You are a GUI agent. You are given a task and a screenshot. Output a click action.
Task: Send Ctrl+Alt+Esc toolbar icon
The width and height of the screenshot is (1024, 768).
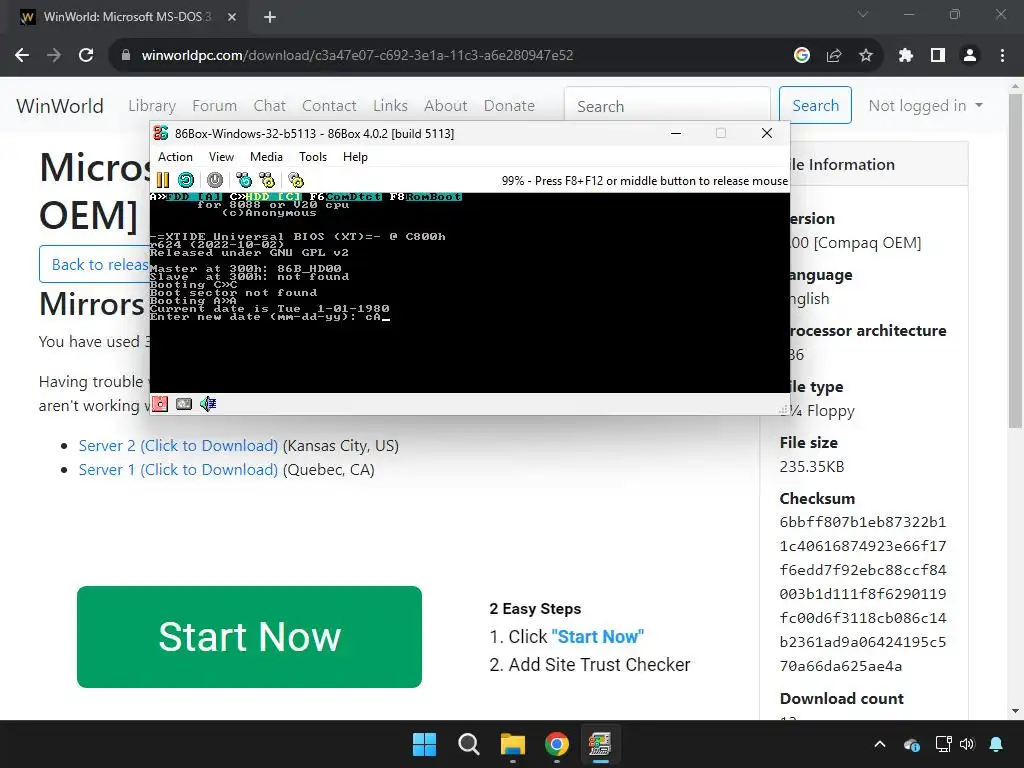pyautogui.click(x=267, y=180)
